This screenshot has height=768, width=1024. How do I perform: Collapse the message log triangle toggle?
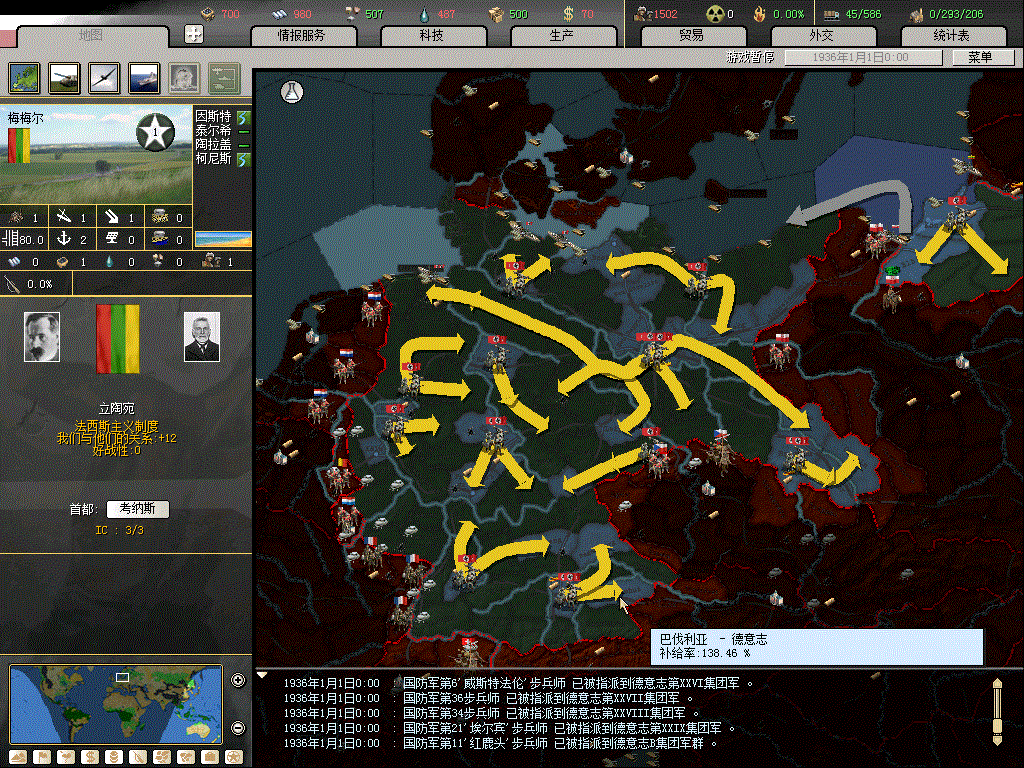click(x=262, y=675)
